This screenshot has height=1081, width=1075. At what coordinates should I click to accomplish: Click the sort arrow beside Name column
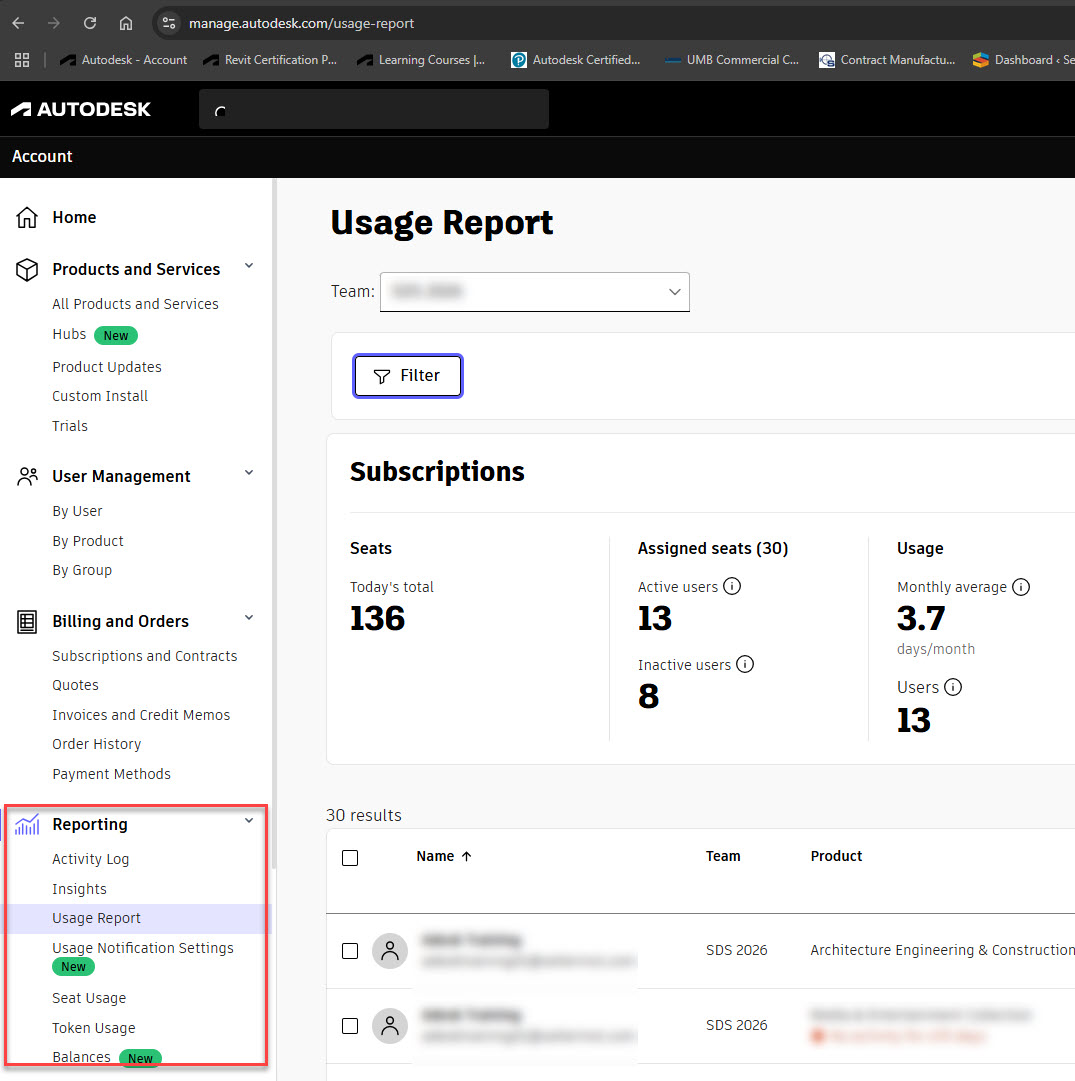coord(467,856)
